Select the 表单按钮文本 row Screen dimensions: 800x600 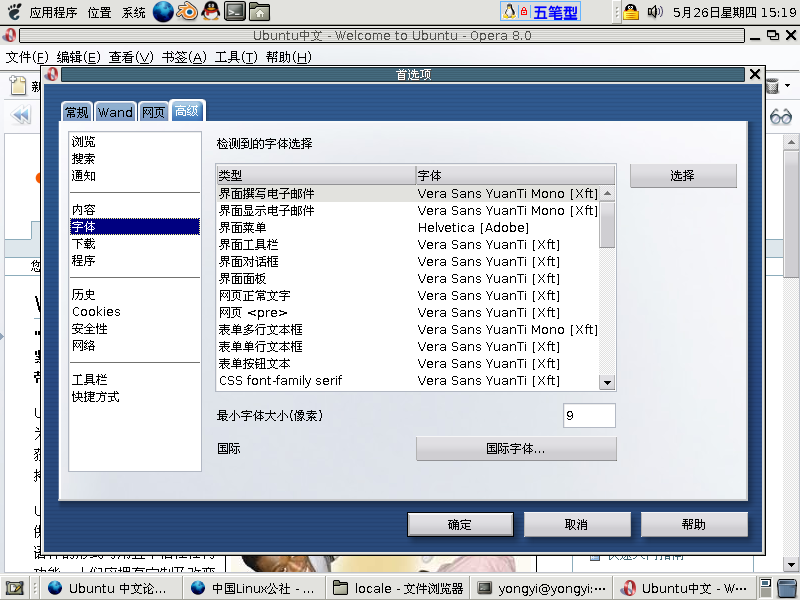(x=408, y=363)
